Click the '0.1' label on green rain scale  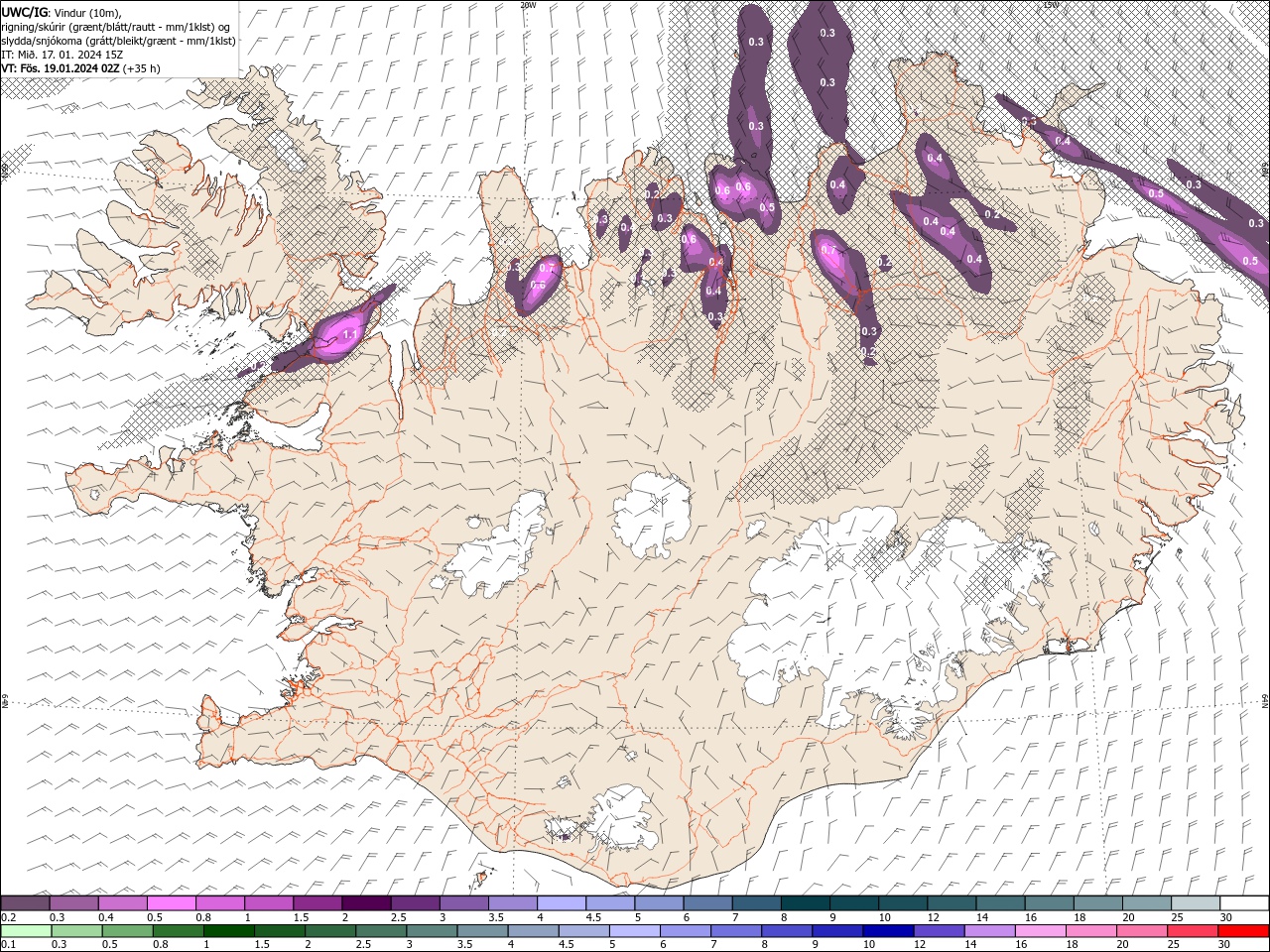click(x=8, y=945)
